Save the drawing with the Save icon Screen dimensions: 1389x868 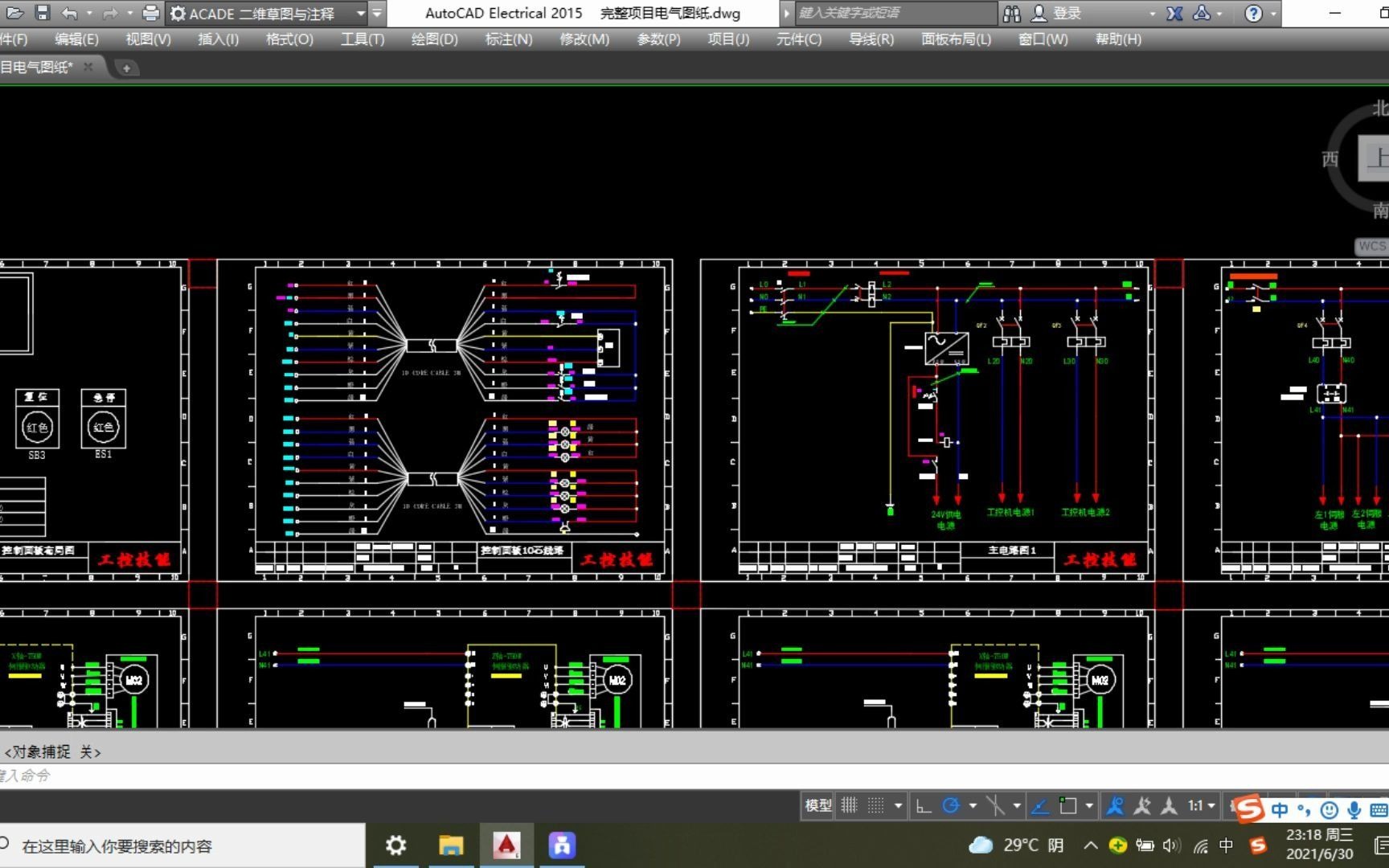pos(42,13)
